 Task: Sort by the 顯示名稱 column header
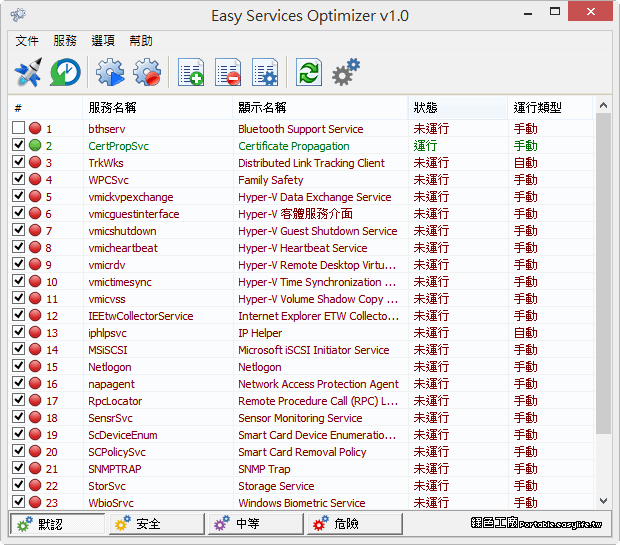[321, 107]
